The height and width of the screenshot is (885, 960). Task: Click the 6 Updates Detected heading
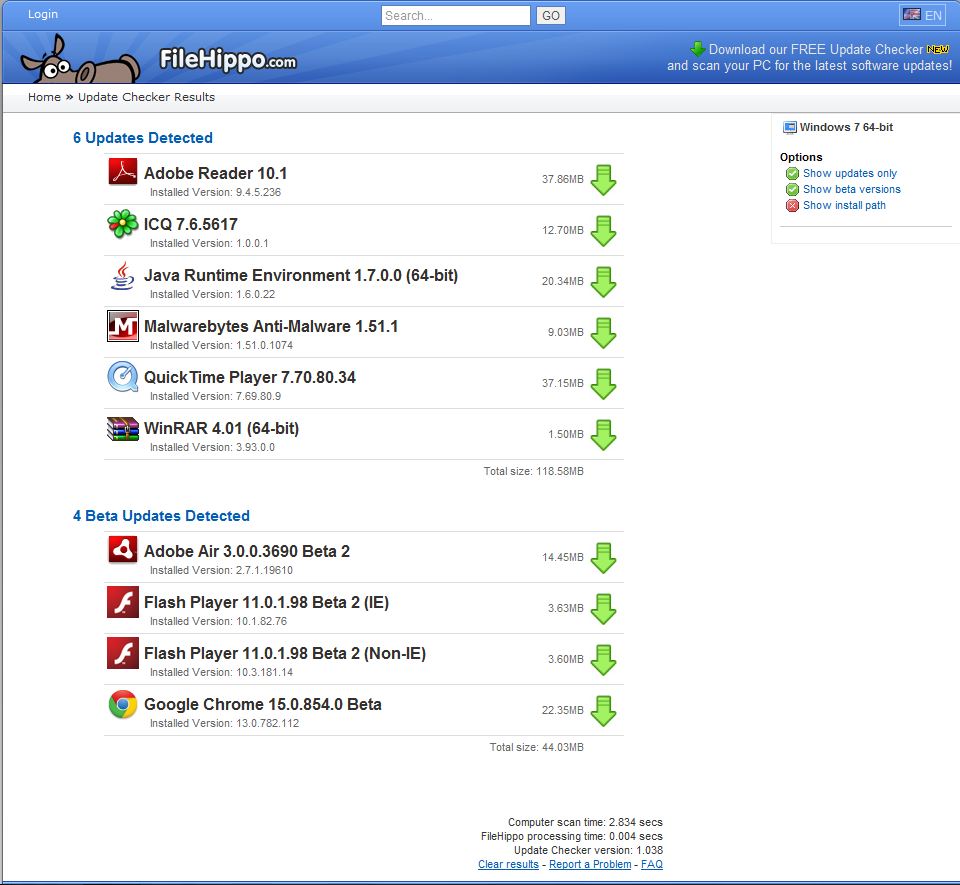[143, 138]
